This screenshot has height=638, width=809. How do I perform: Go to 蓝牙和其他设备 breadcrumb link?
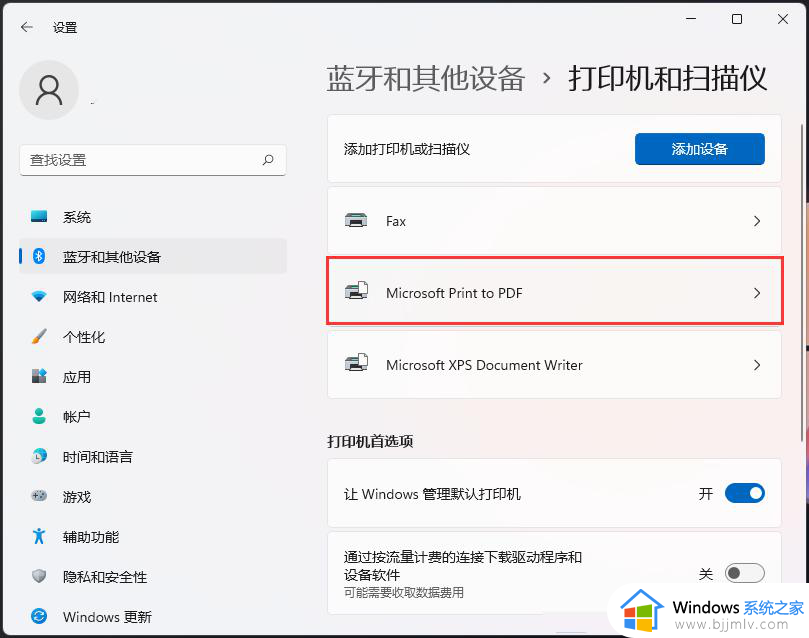click(426, 79)
